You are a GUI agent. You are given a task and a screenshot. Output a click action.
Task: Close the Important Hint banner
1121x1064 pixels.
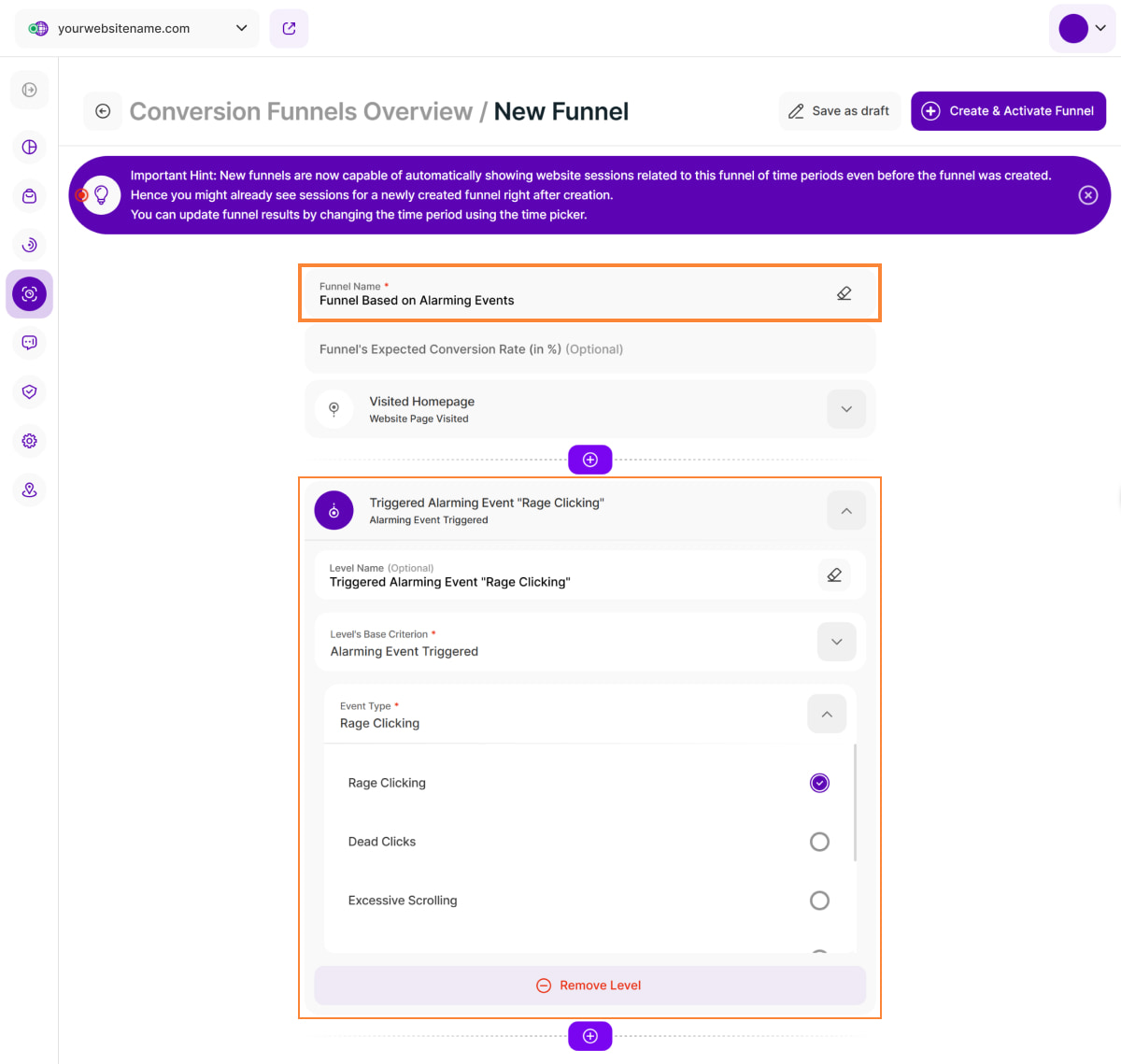[1087, 195]
